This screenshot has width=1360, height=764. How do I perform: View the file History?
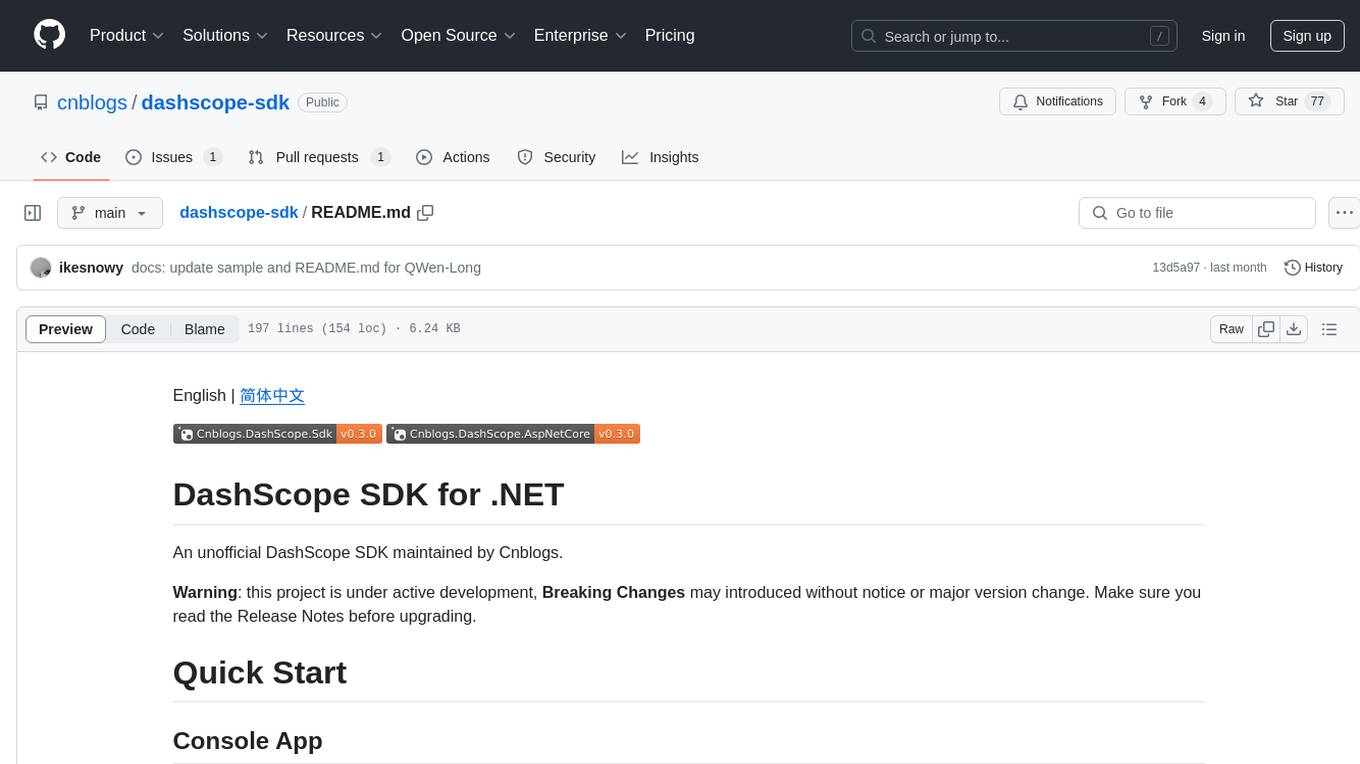(x=1313, y=268)
